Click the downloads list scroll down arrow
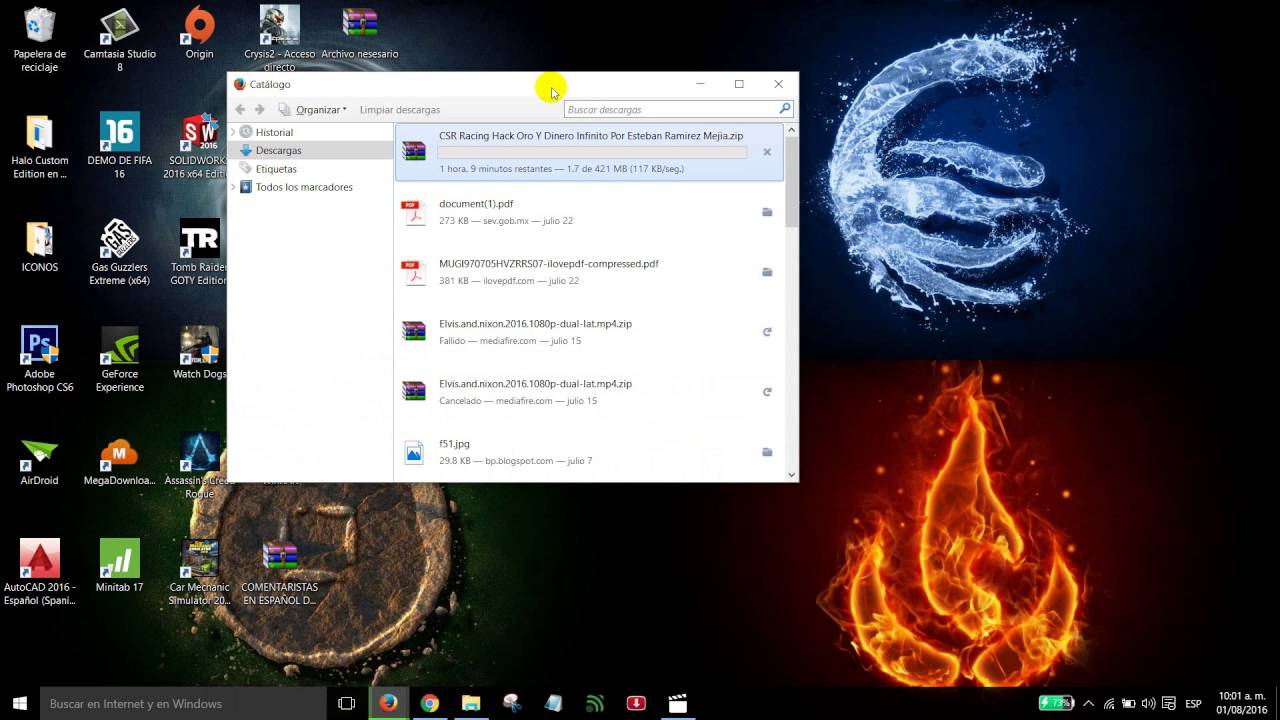Screen dimensions: 1280x720 click(792, 475)
